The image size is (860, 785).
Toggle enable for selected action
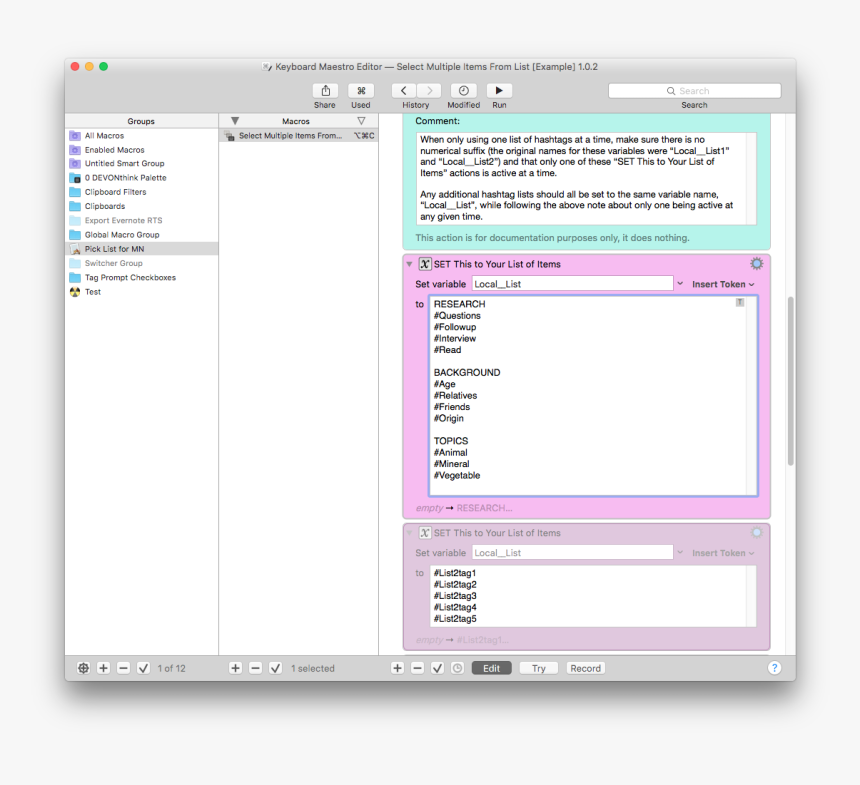pos(437,668)
